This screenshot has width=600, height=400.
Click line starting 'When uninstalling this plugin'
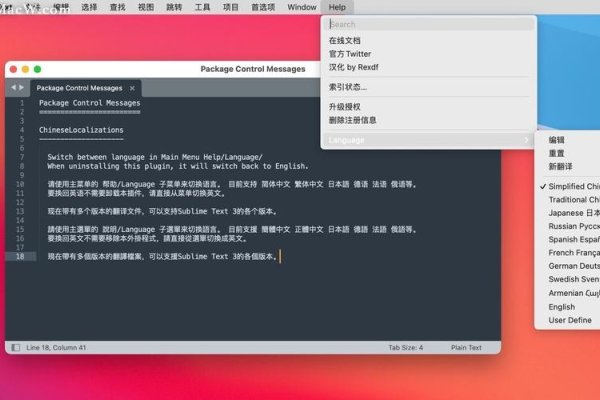click(178, 166)
